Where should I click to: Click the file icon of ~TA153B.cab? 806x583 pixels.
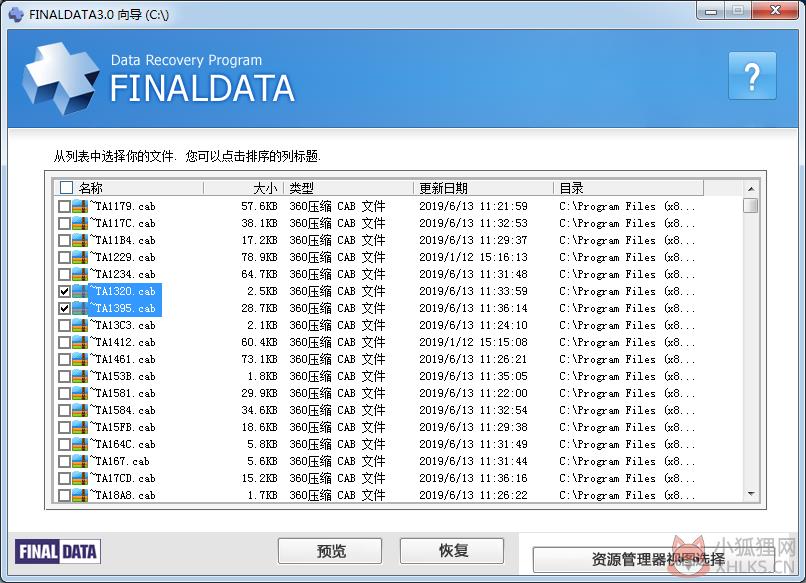80,376
